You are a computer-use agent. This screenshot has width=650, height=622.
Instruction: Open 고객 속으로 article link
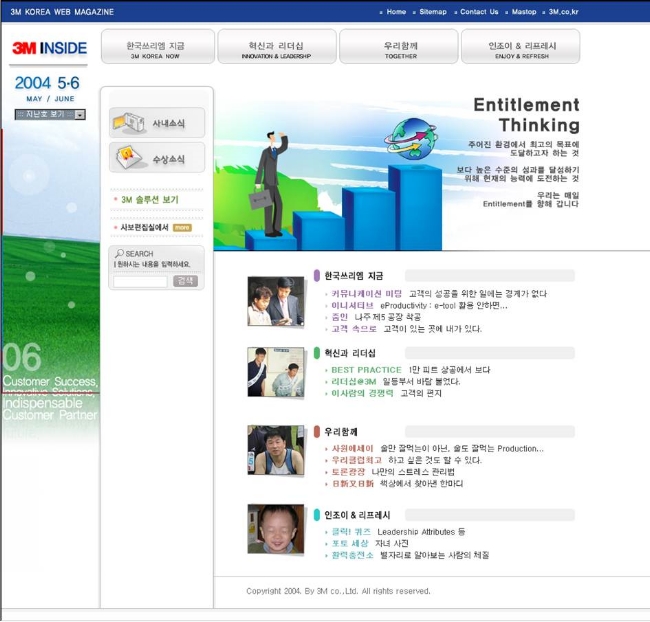pyautogui.click(x=406, y=329)
